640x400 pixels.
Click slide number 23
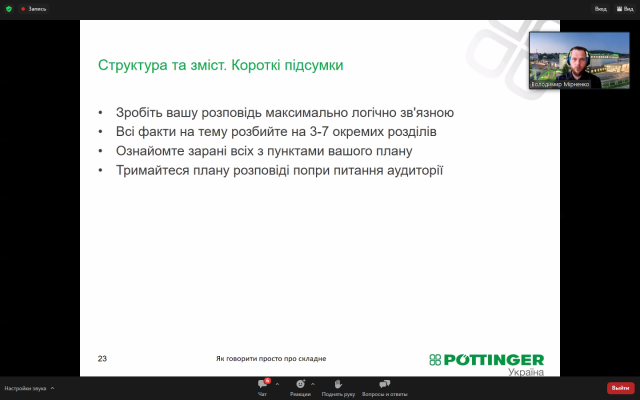(102, 359)
